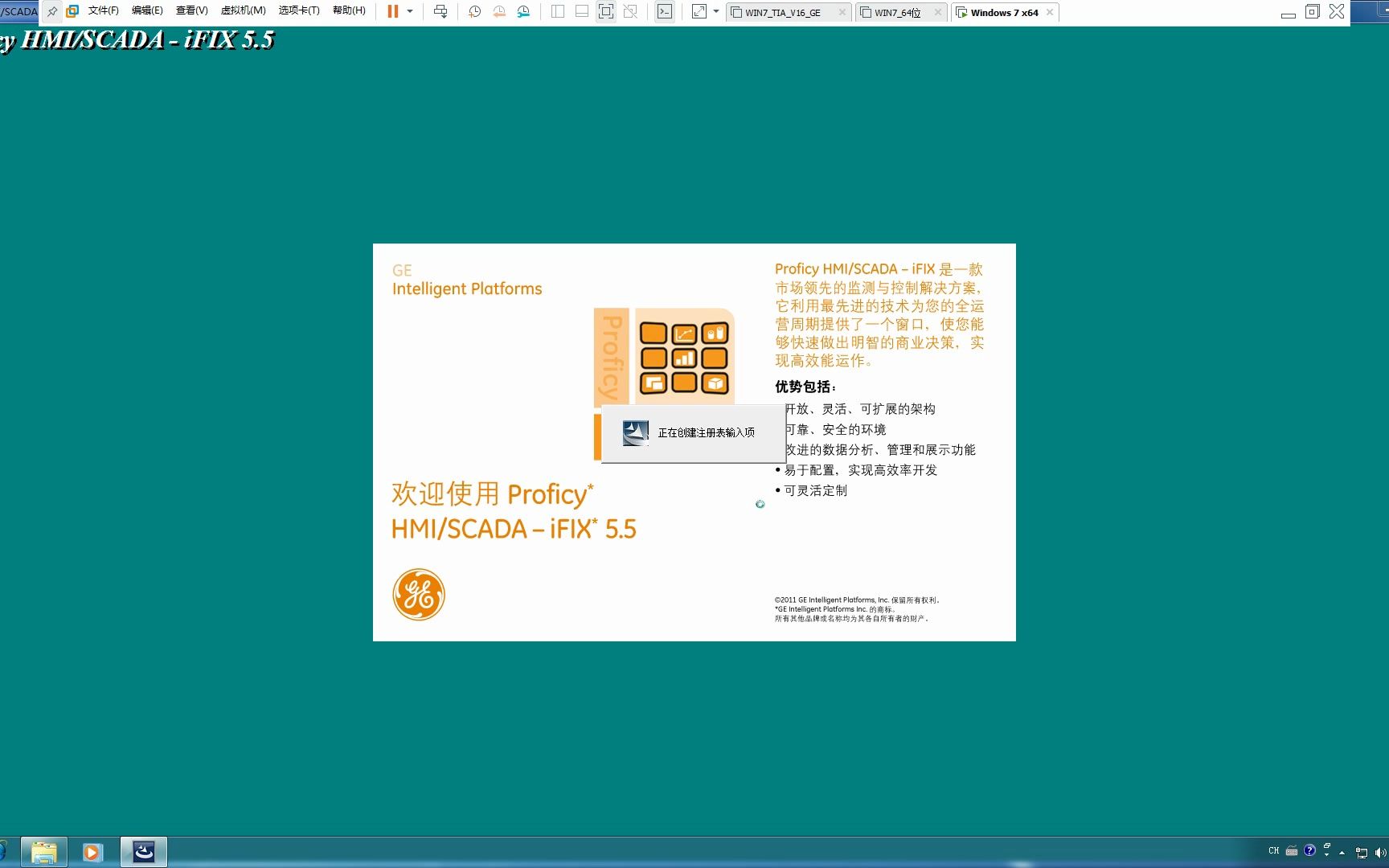This screenshot has height=868, width=1389.
Task: Enter full screen mode icon
Action: coord(606,11)
